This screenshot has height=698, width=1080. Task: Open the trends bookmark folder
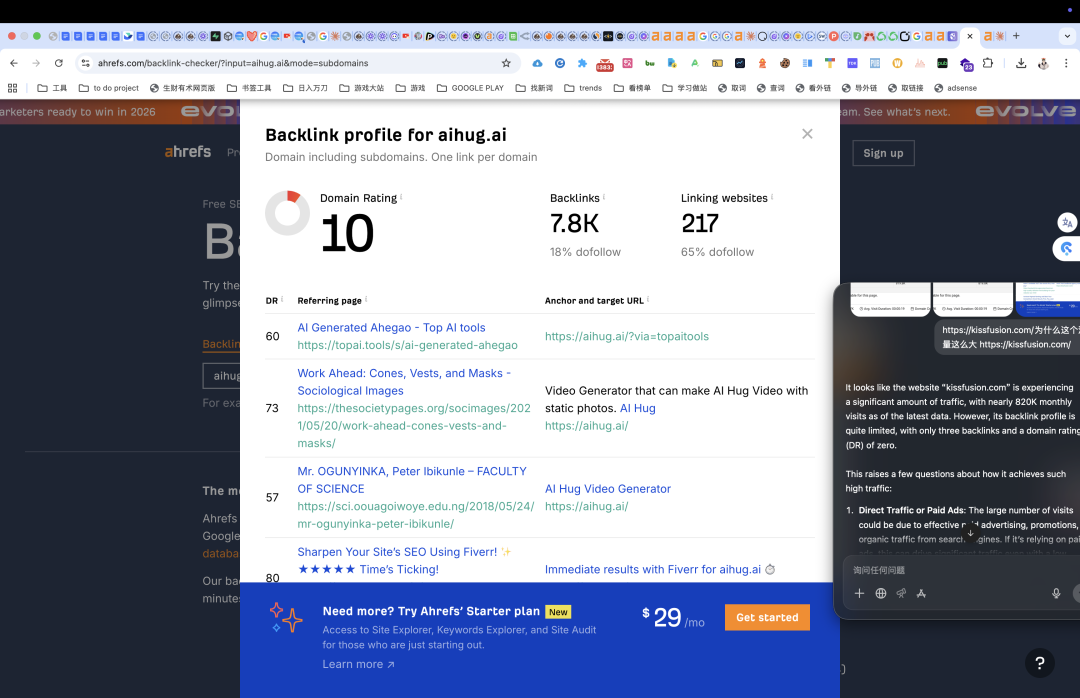[x=583, y=88]
